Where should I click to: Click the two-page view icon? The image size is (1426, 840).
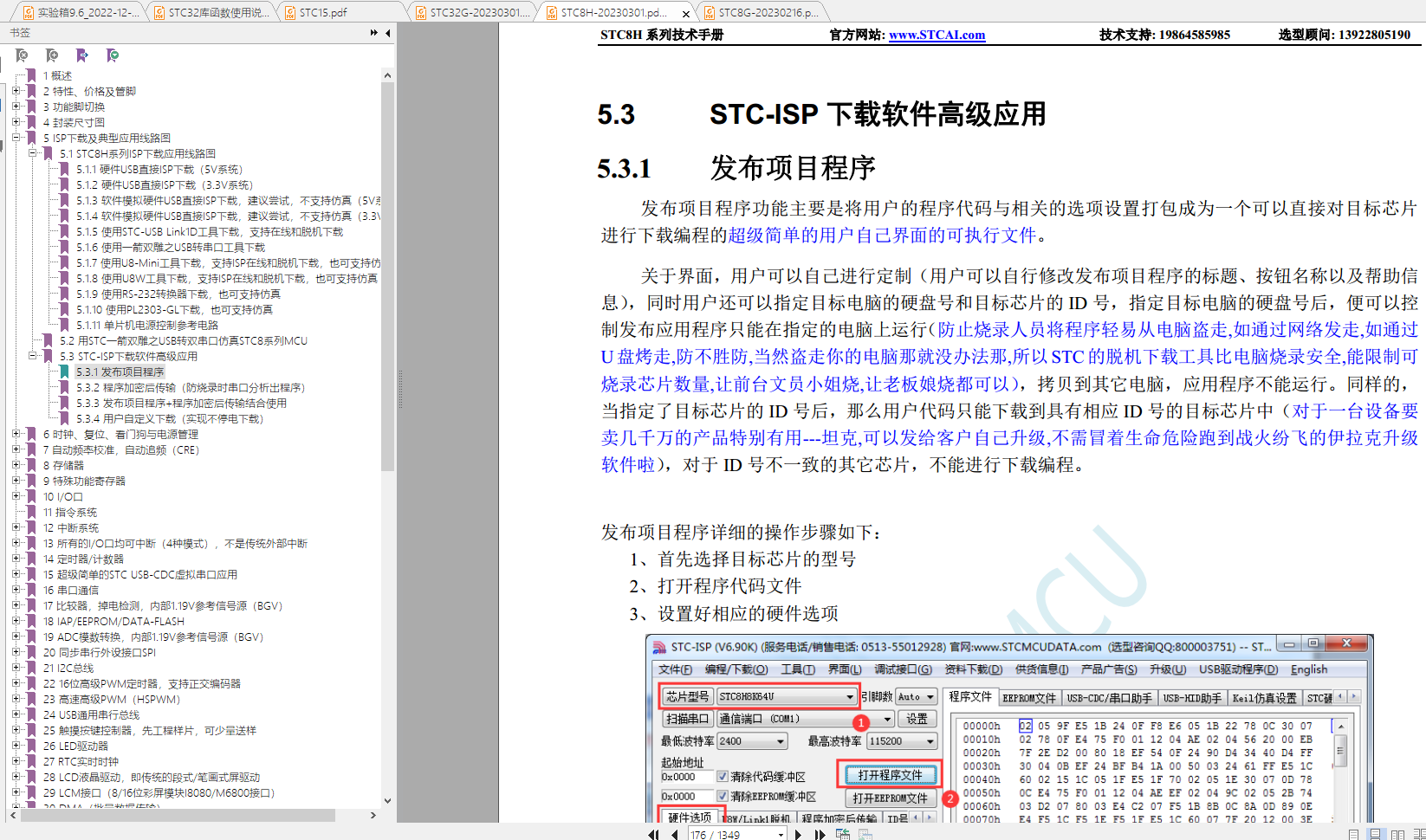point(1397,834)
